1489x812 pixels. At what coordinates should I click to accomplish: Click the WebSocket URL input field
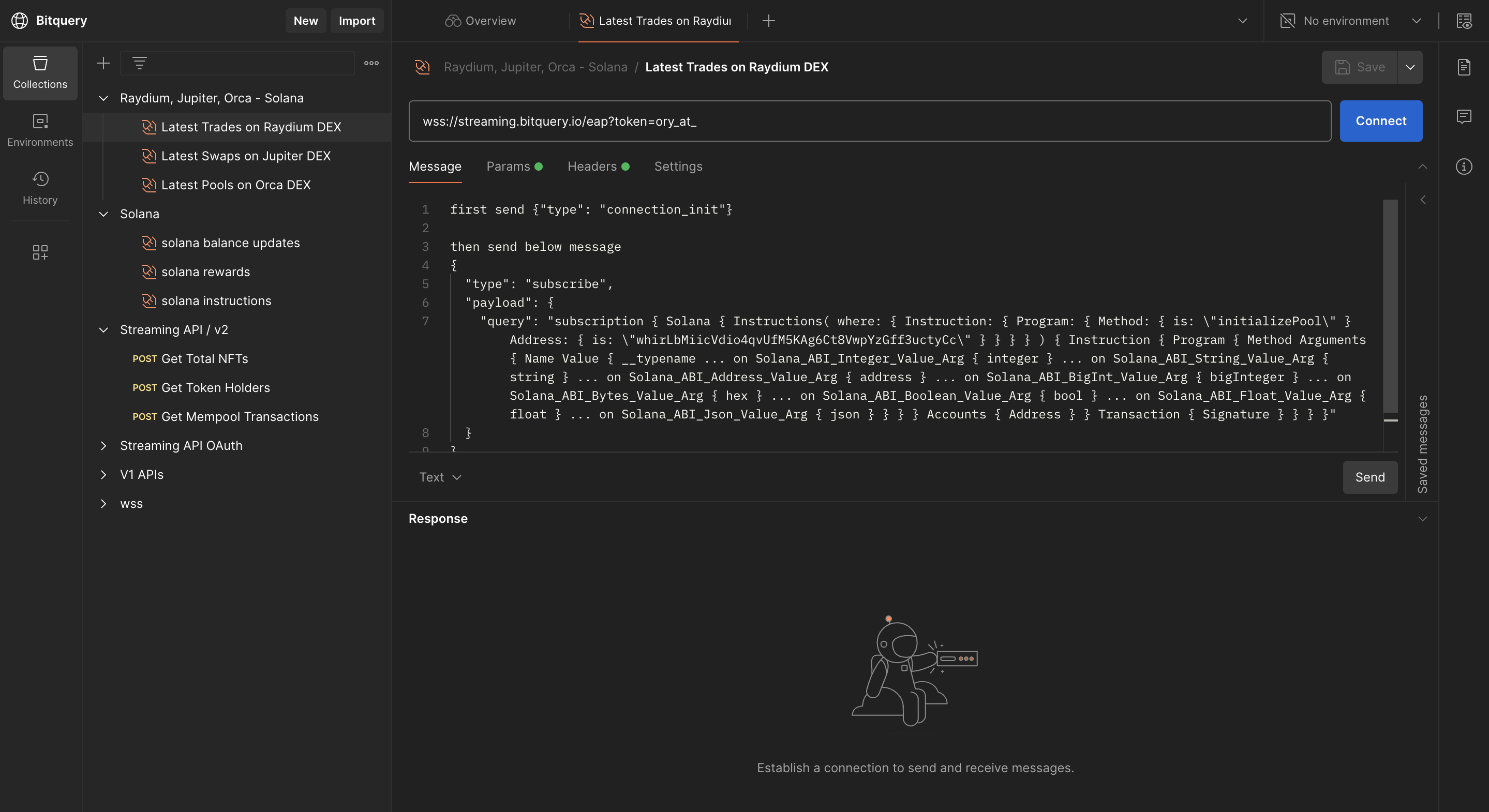click(867, 121)
